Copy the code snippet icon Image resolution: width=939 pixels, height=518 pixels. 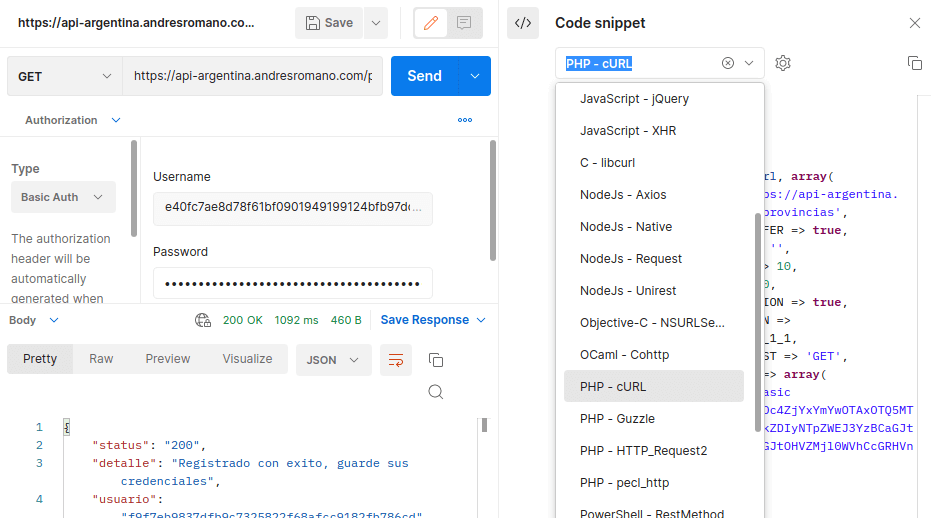point(914,63)
